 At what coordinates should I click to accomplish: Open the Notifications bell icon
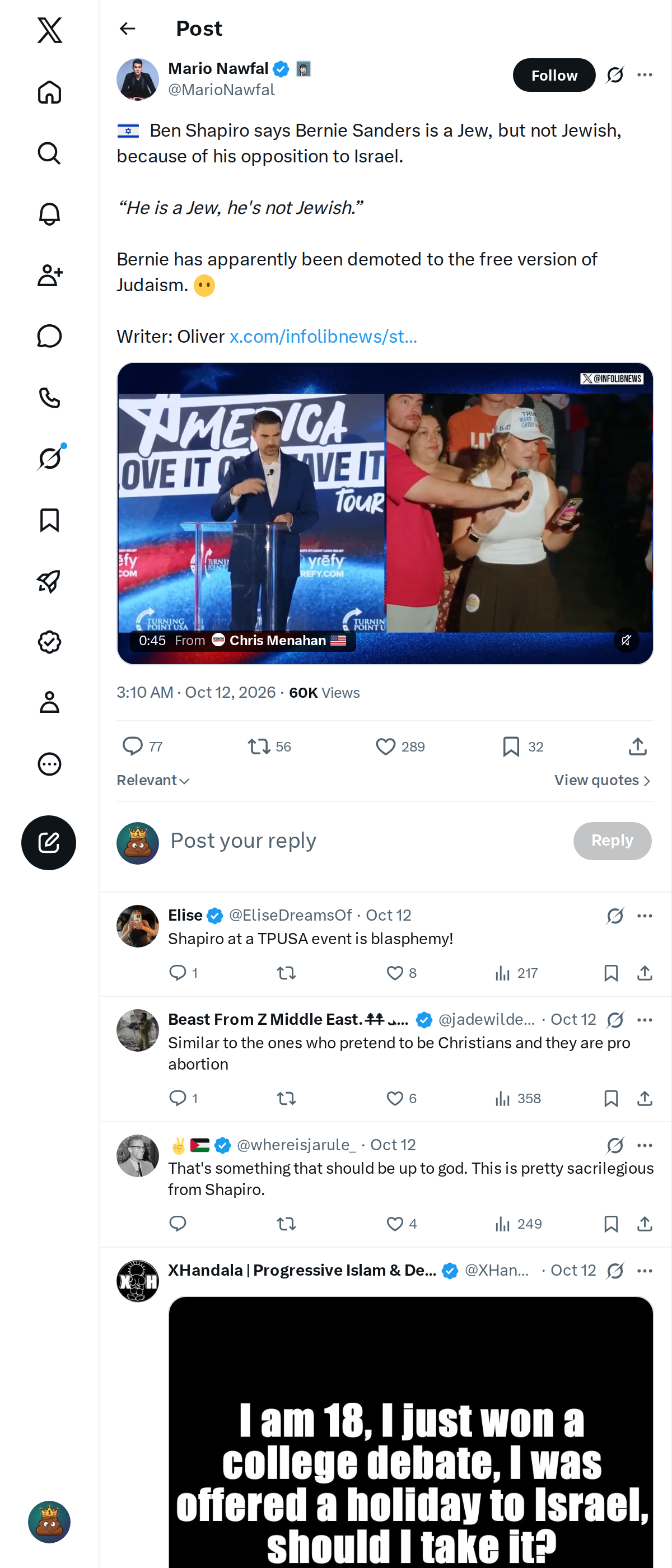[x=49, y=214]
